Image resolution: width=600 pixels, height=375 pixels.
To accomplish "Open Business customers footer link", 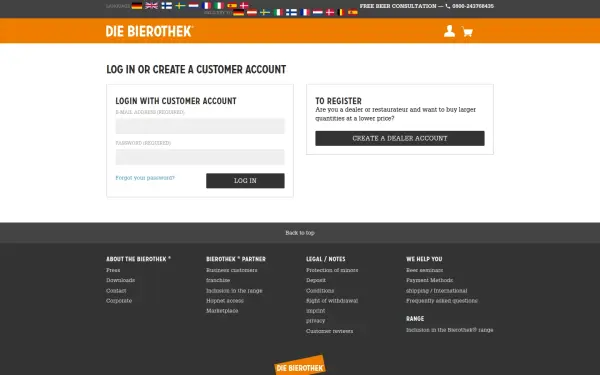I will (232, 270).
